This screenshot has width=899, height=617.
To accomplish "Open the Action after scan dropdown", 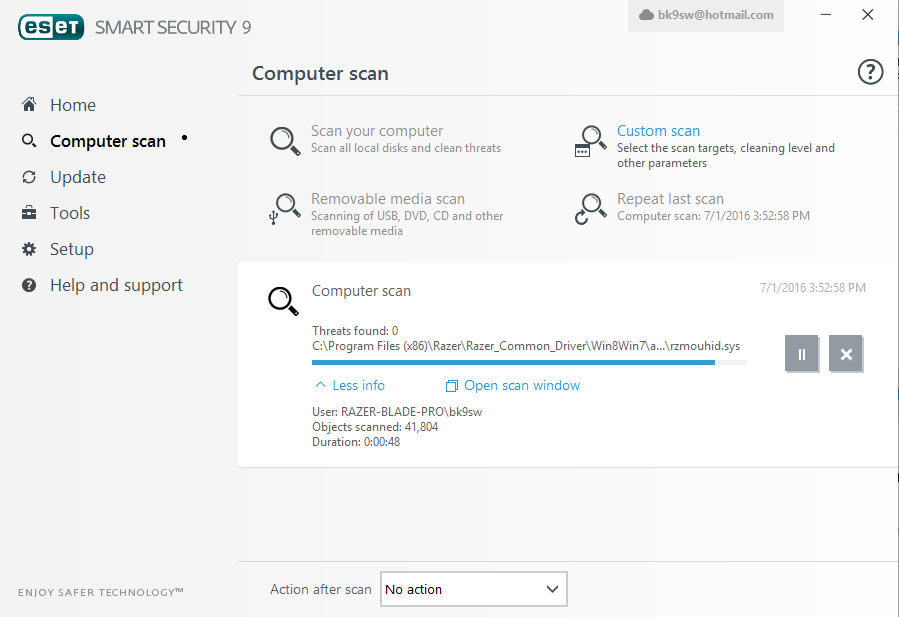I will point(474,589).
